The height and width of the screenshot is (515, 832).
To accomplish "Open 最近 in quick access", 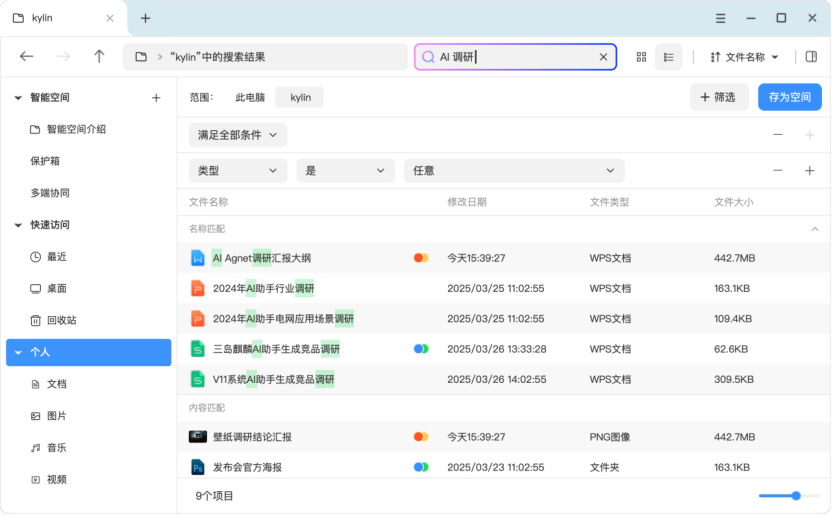I will (x=48, y=257).
